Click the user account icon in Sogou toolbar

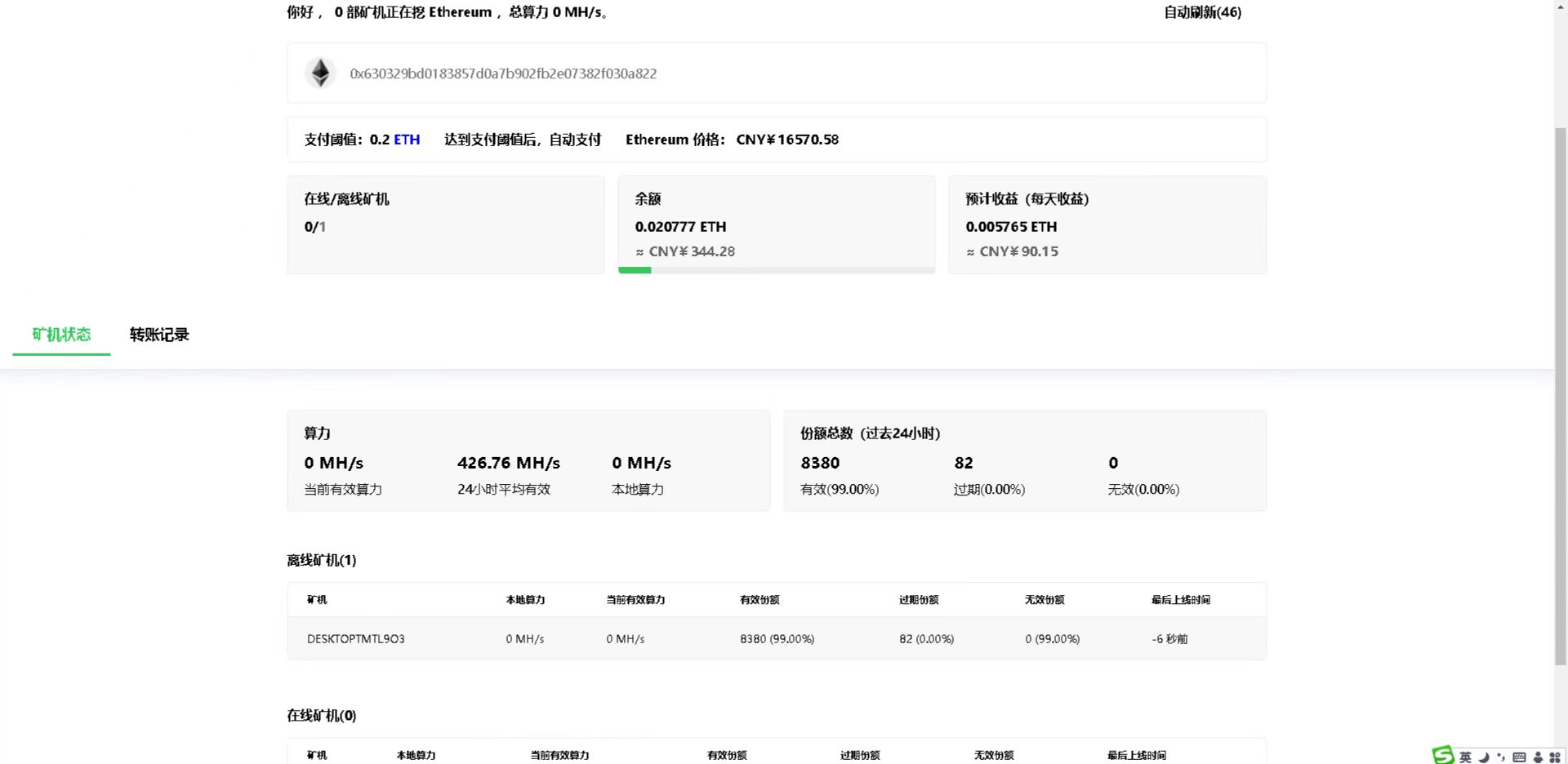[x=1538, y=757]
